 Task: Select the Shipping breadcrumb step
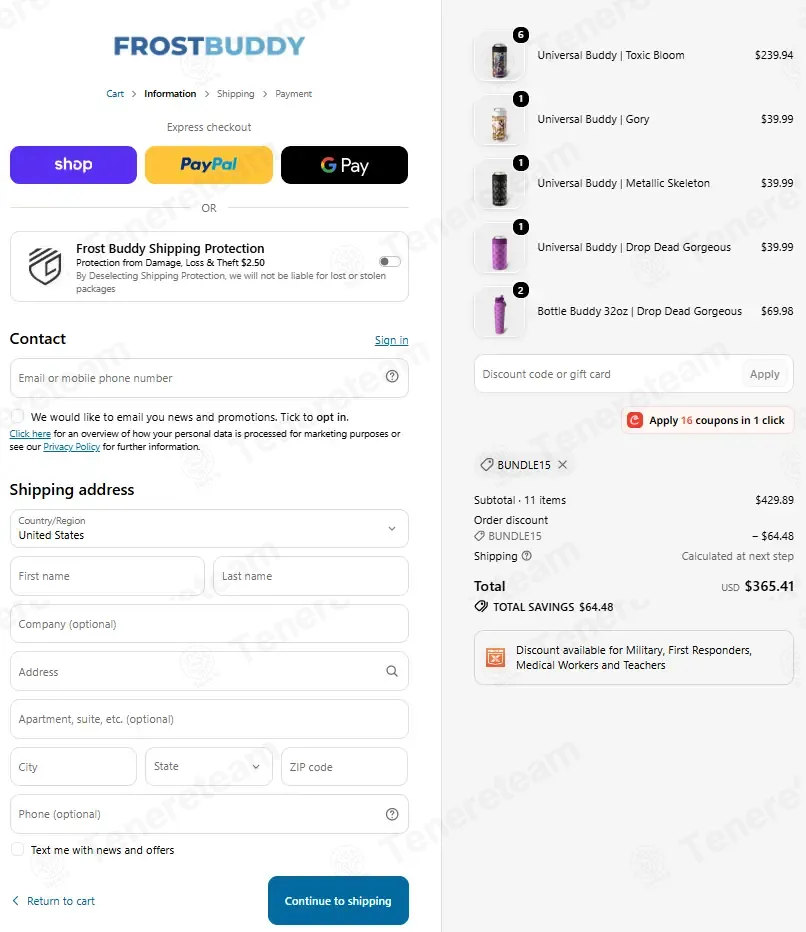click(235, 94)
